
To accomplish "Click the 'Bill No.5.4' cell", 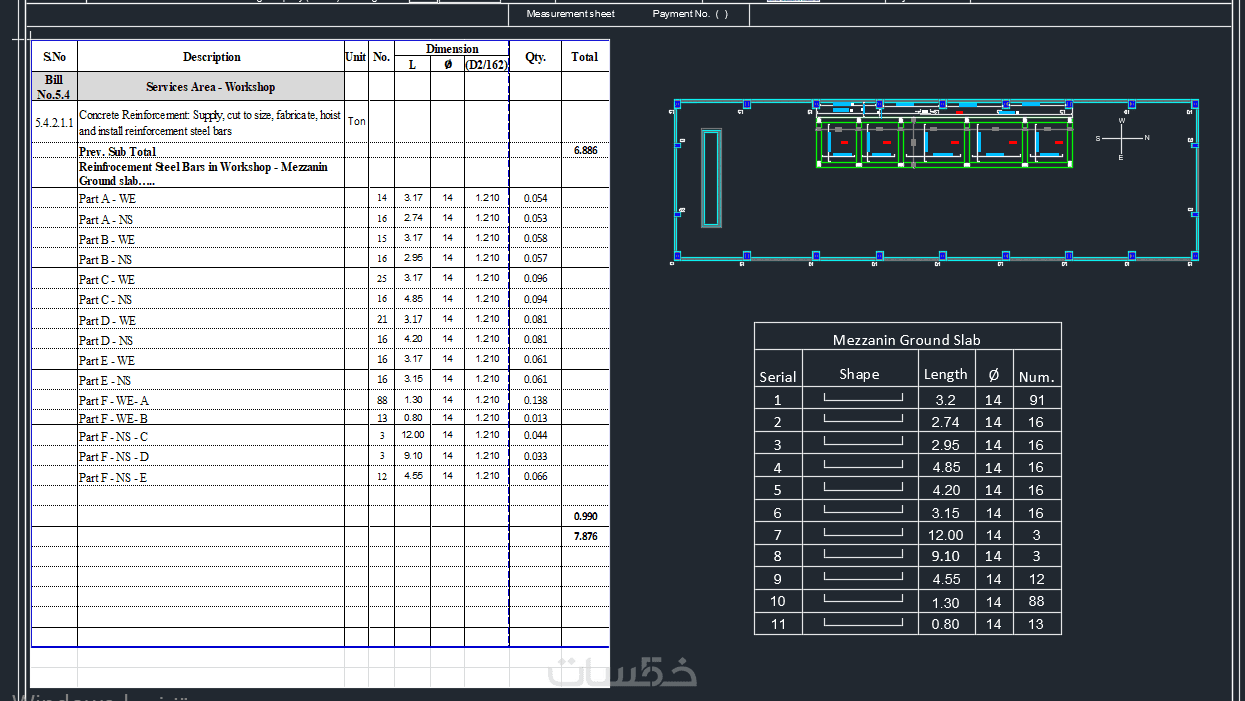I will click(x=54, y=86).
